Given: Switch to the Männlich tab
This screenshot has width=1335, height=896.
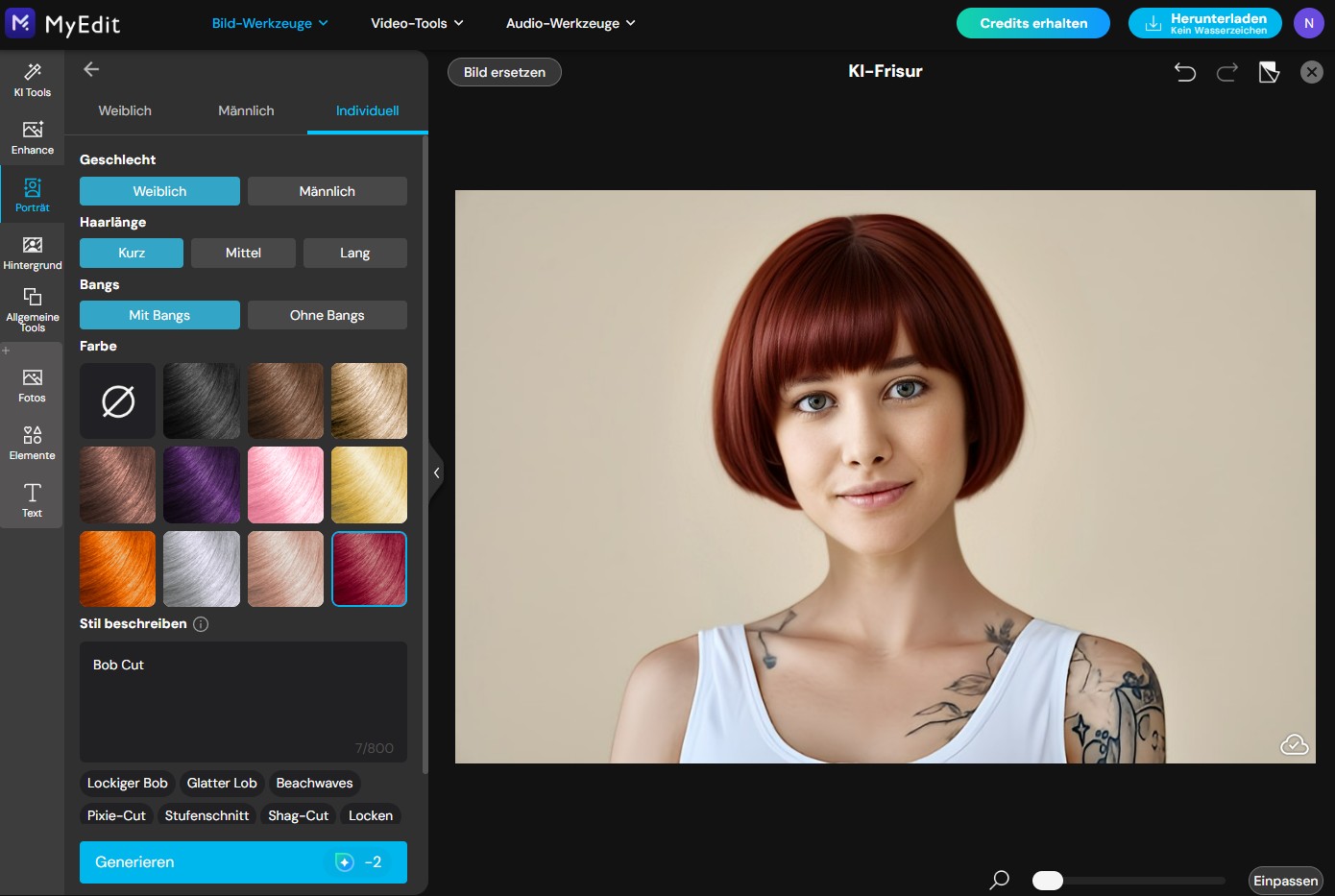Looking at the screenshot, I should coord(245,110).
